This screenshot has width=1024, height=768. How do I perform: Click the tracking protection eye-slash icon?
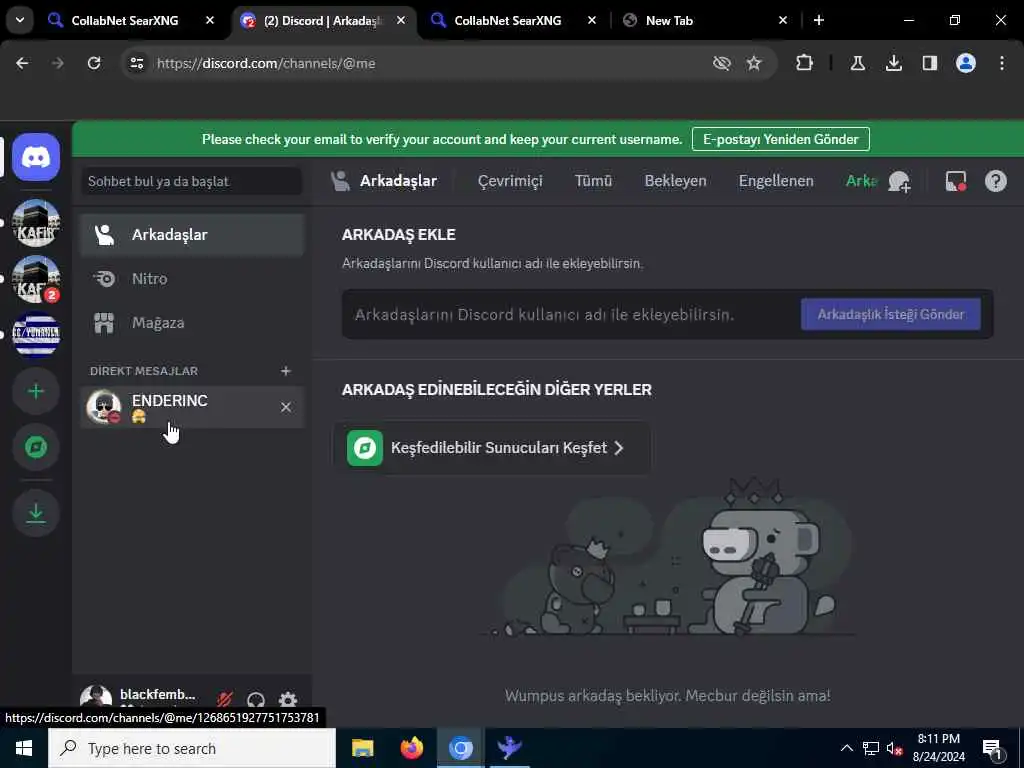(x=722, y=63)
